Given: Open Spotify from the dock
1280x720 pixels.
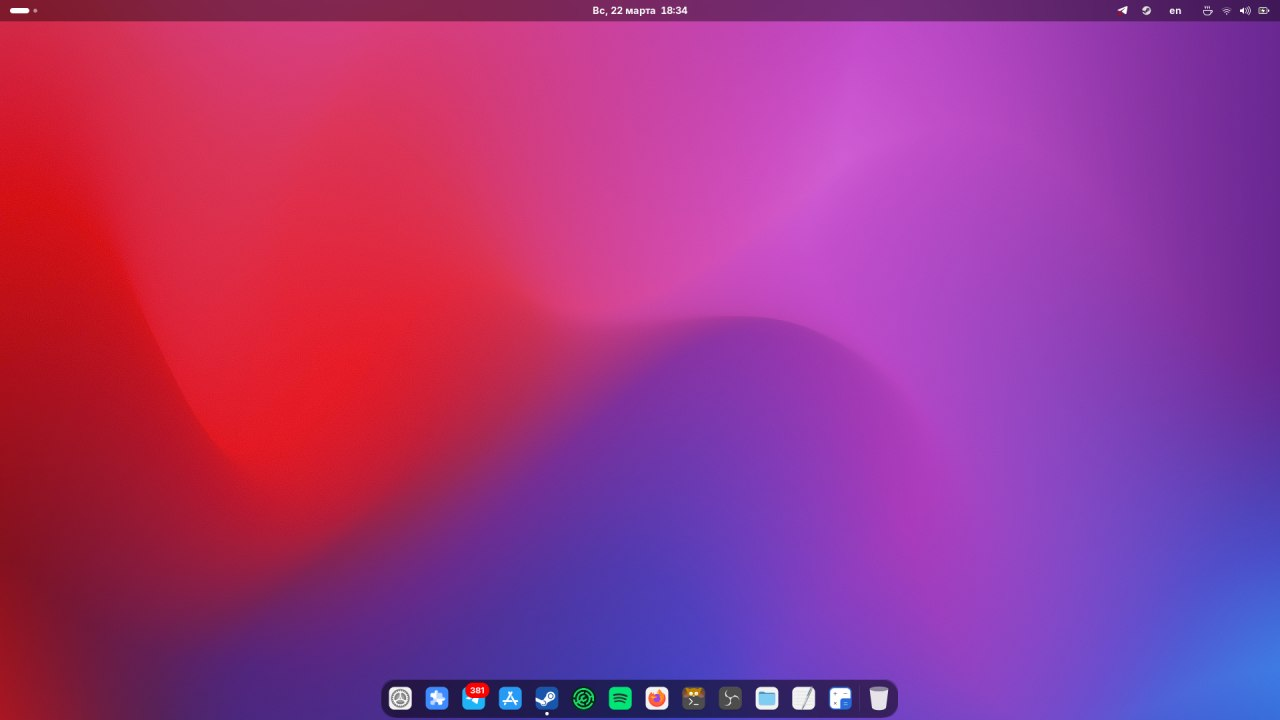Looking at the screenshot, I should 620,698.
